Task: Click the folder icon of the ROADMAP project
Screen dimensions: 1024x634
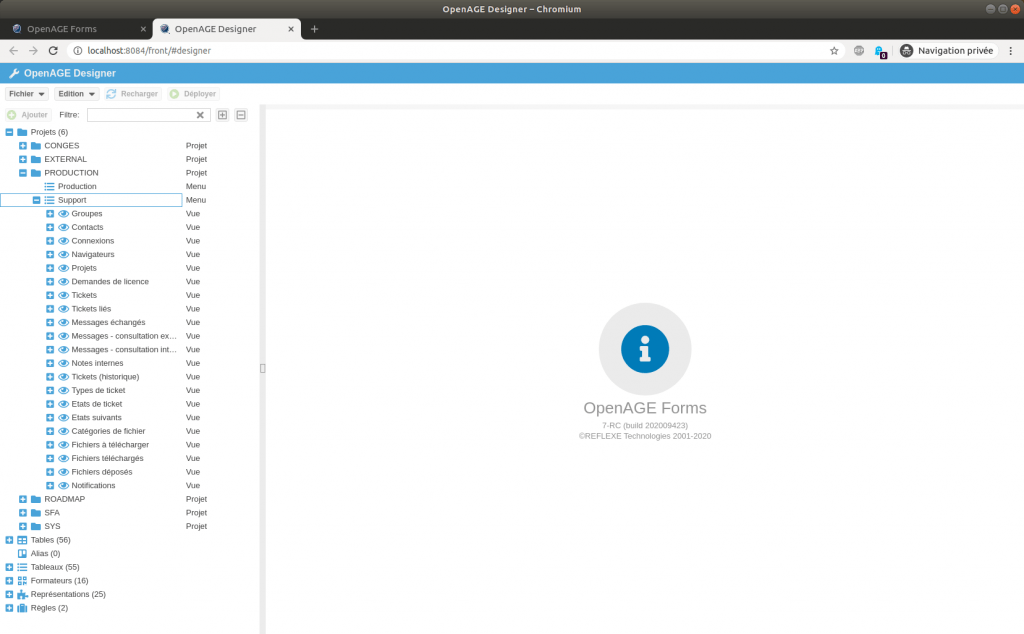Action: tap(36, 499)
